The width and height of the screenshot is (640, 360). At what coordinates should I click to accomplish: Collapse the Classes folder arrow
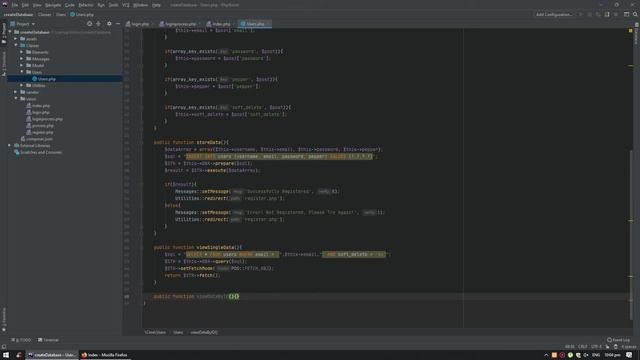pyautogui.click(x=16, y=45)
